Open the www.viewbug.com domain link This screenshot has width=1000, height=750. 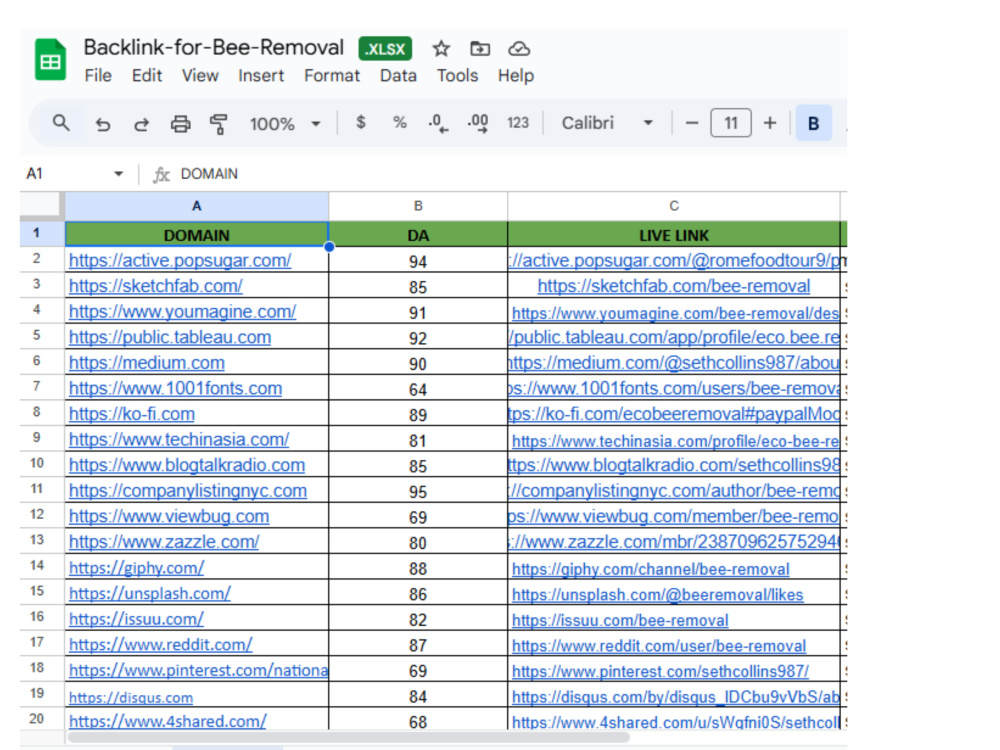click(169, 515)
